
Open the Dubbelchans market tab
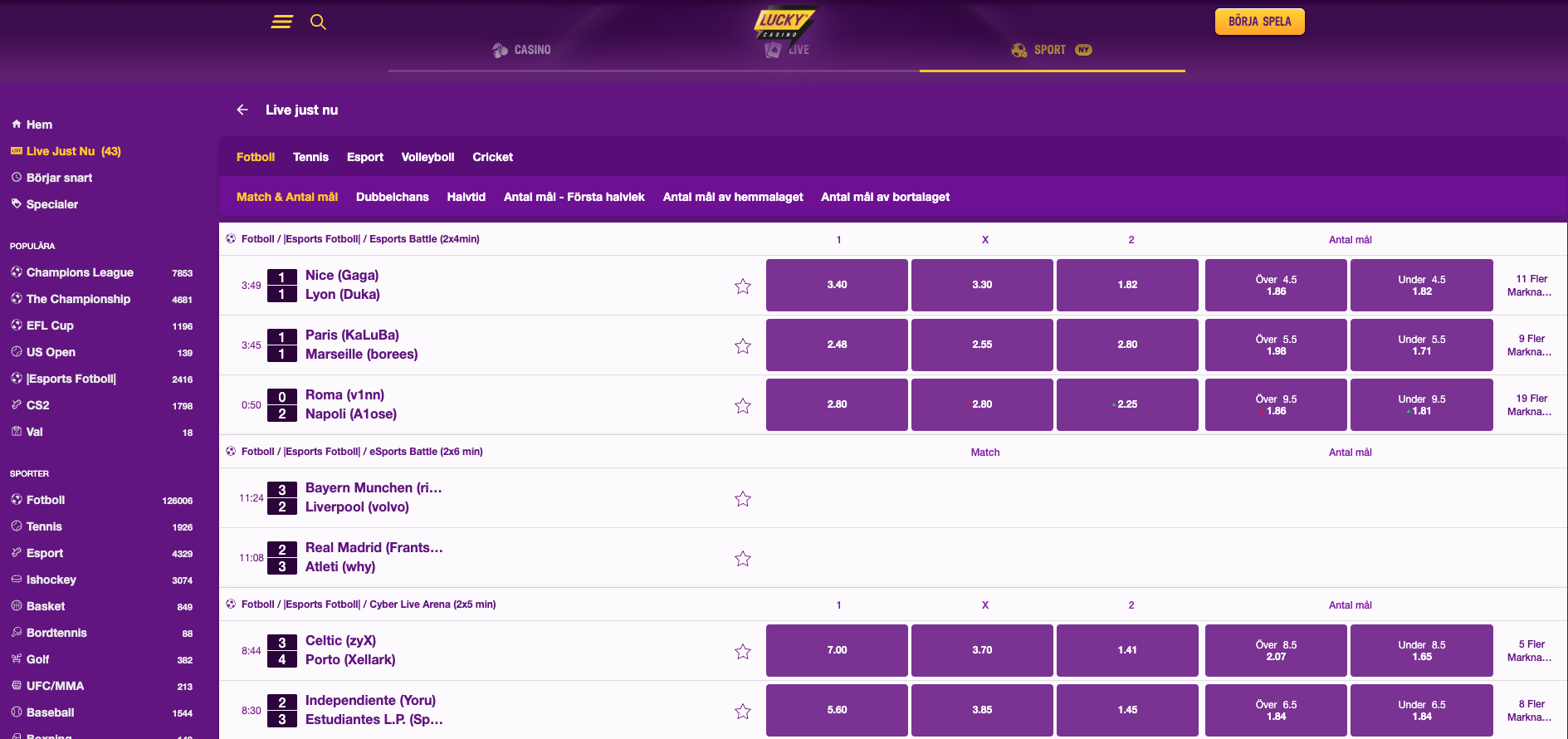(x=393, y=197)
